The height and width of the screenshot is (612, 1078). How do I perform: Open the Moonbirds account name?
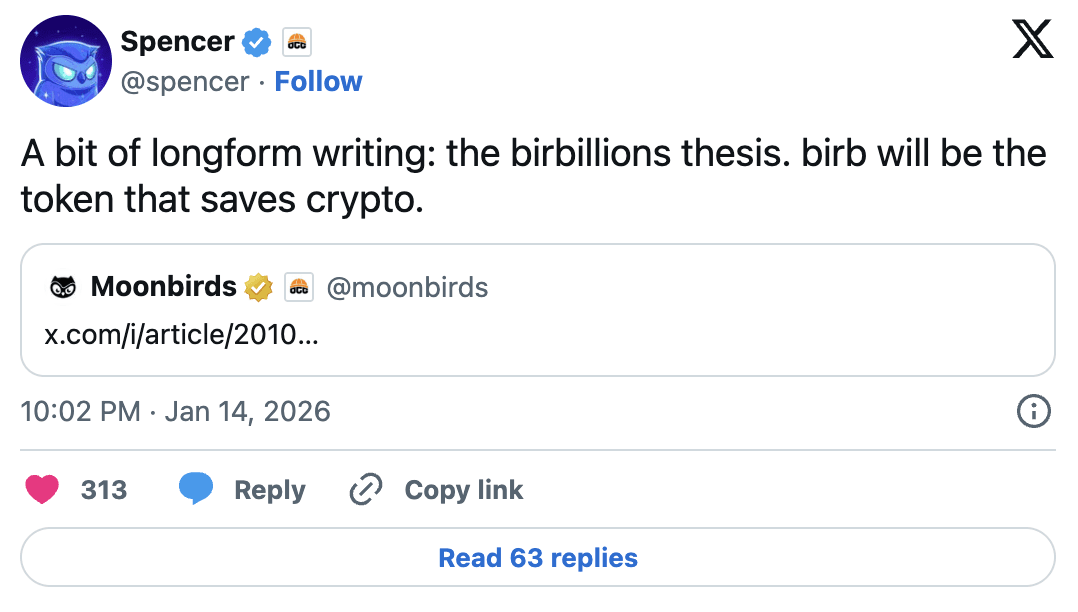point(163,288)
